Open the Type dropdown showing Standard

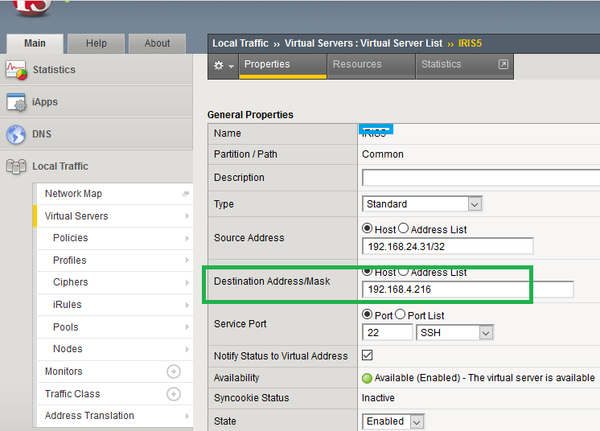tap(422, 203)
